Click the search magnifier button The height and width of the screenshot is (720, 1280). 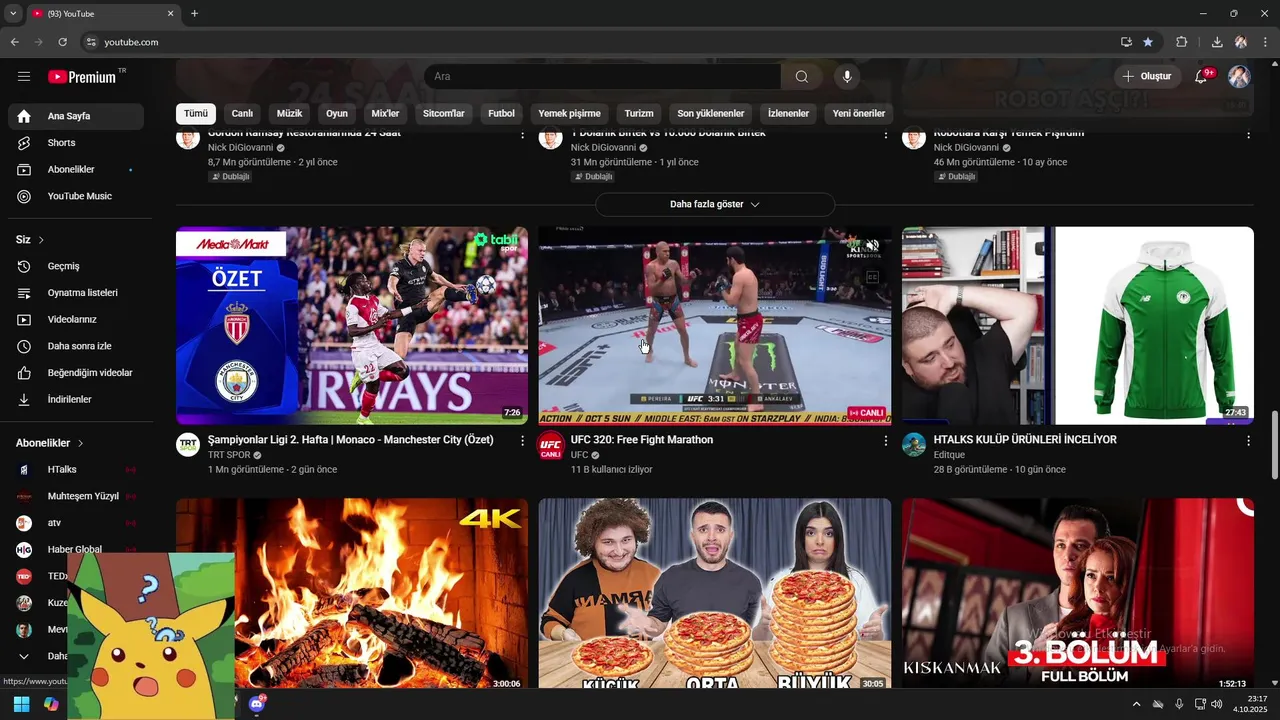pos(801,77)
